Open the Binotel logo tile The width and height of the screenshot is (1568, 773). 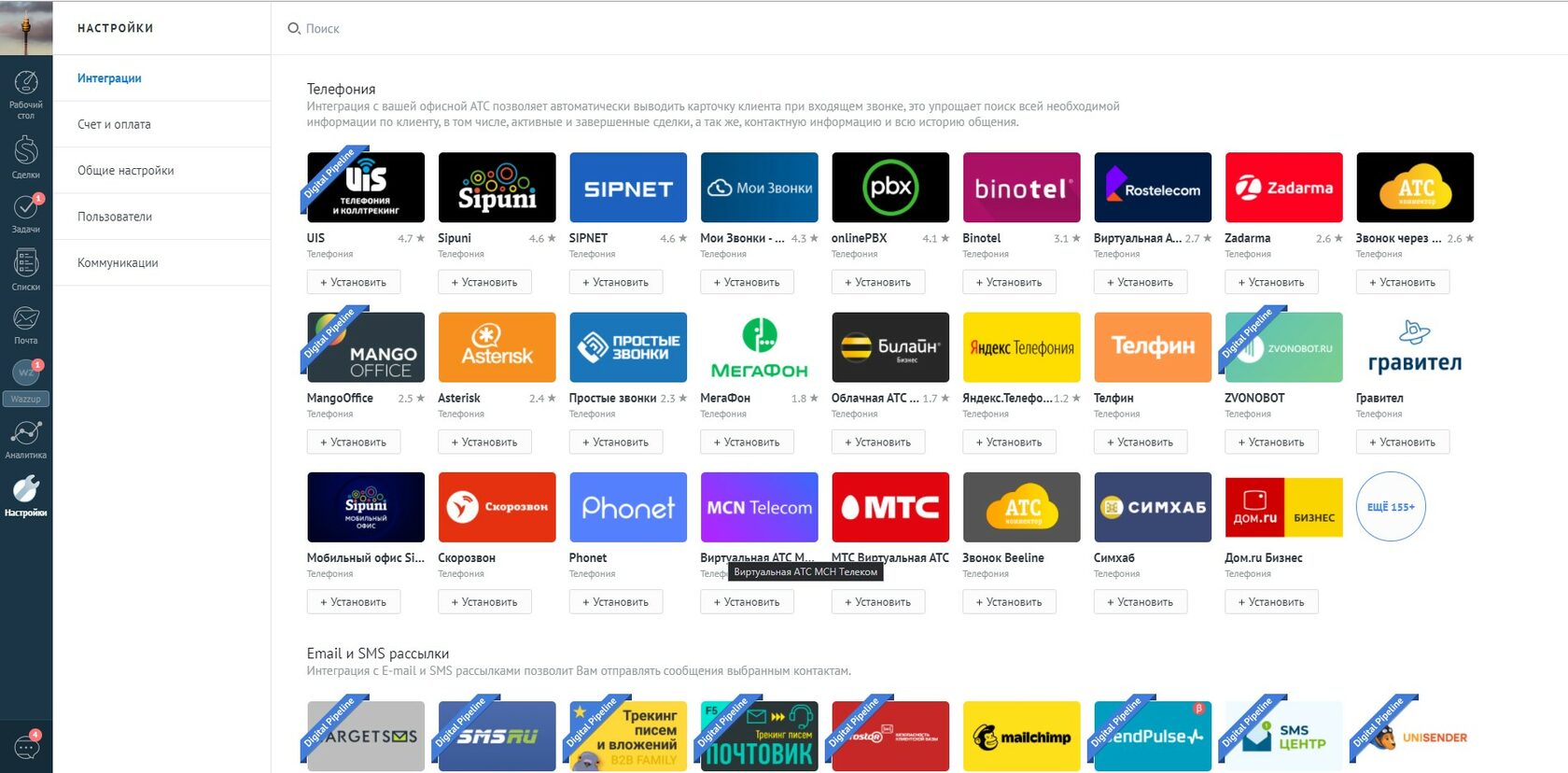pos(1021,188)
